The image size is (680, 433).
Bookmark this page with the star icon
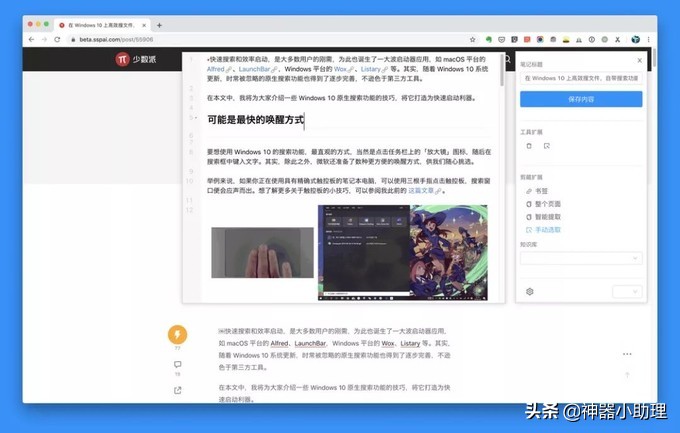pos(473,39)
